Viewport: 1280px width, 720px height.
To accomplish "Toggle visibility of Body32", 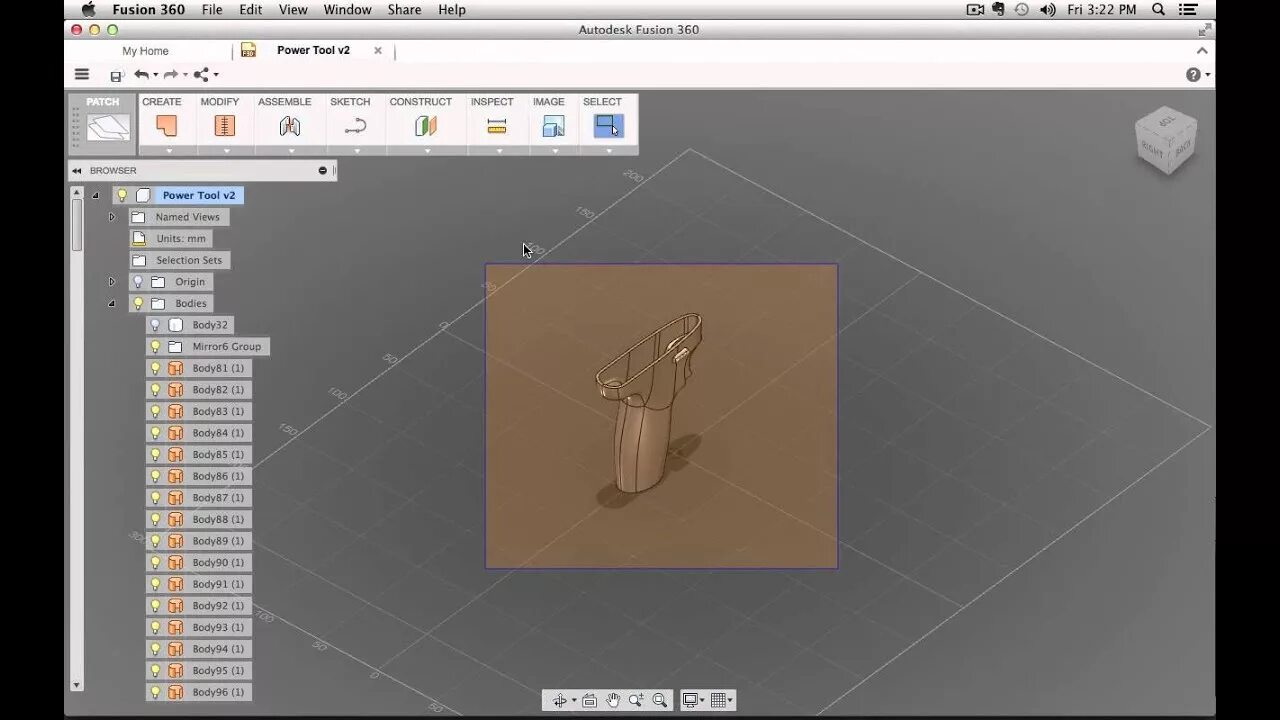I will tap(155, 325).
